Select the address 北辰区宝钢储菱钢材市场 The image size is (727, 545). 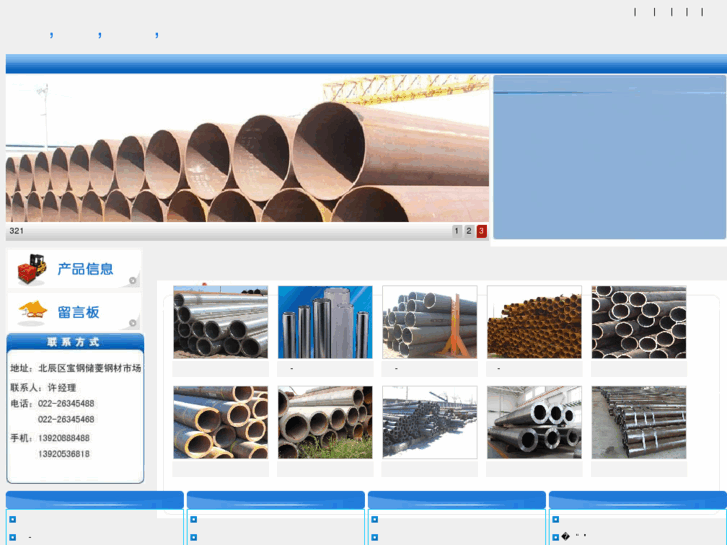(x=89, y=368)
